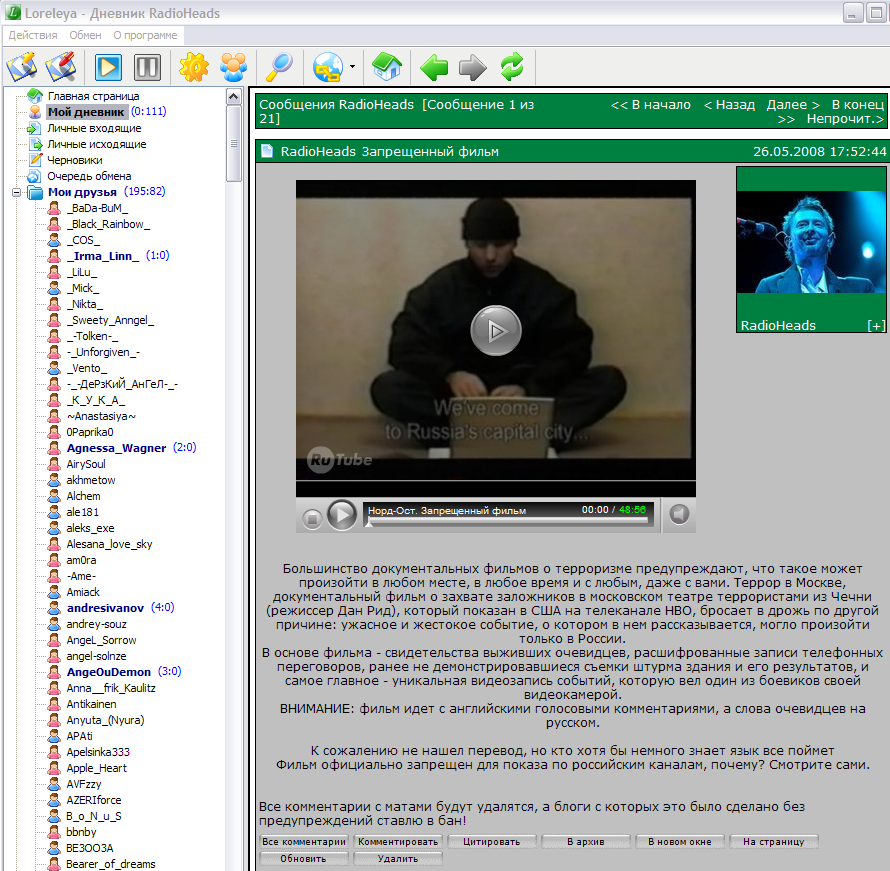Collapse the Мои друзья tree node
Screen dimensions: 890x871
[x=16, y=192]
